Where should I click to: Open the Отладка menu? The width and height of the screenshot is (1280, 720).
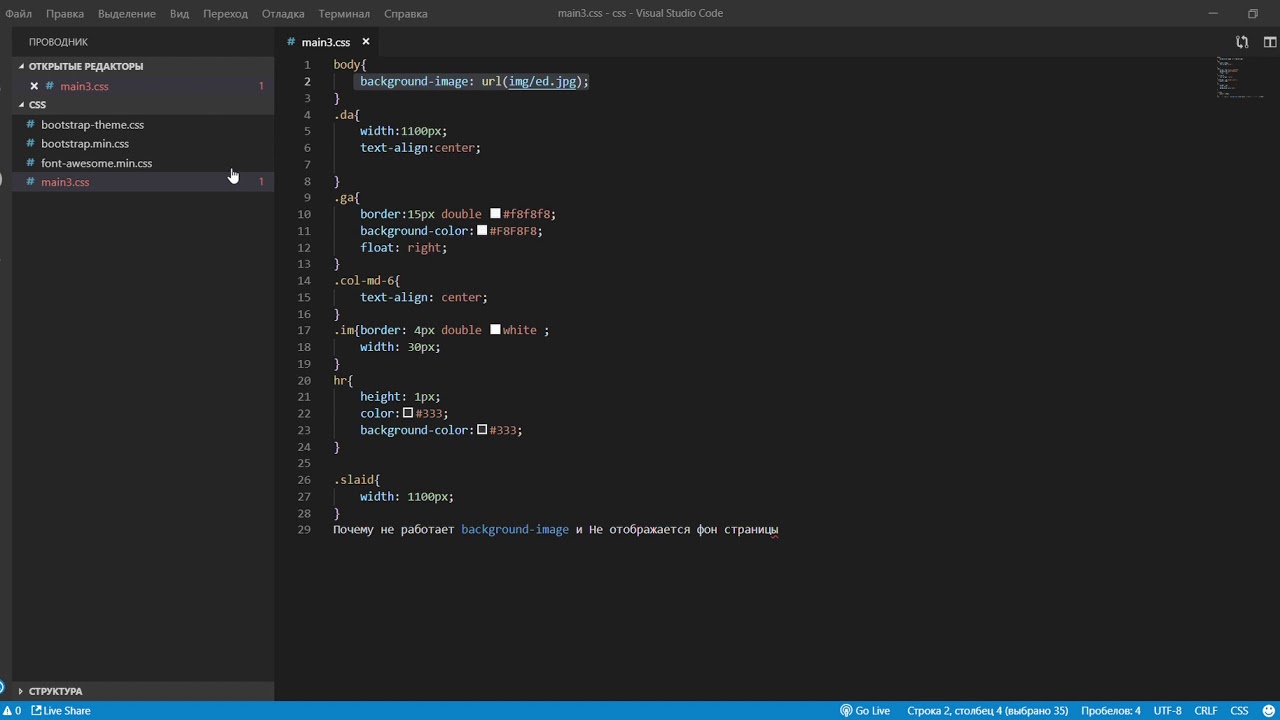(x=283, y=13)
